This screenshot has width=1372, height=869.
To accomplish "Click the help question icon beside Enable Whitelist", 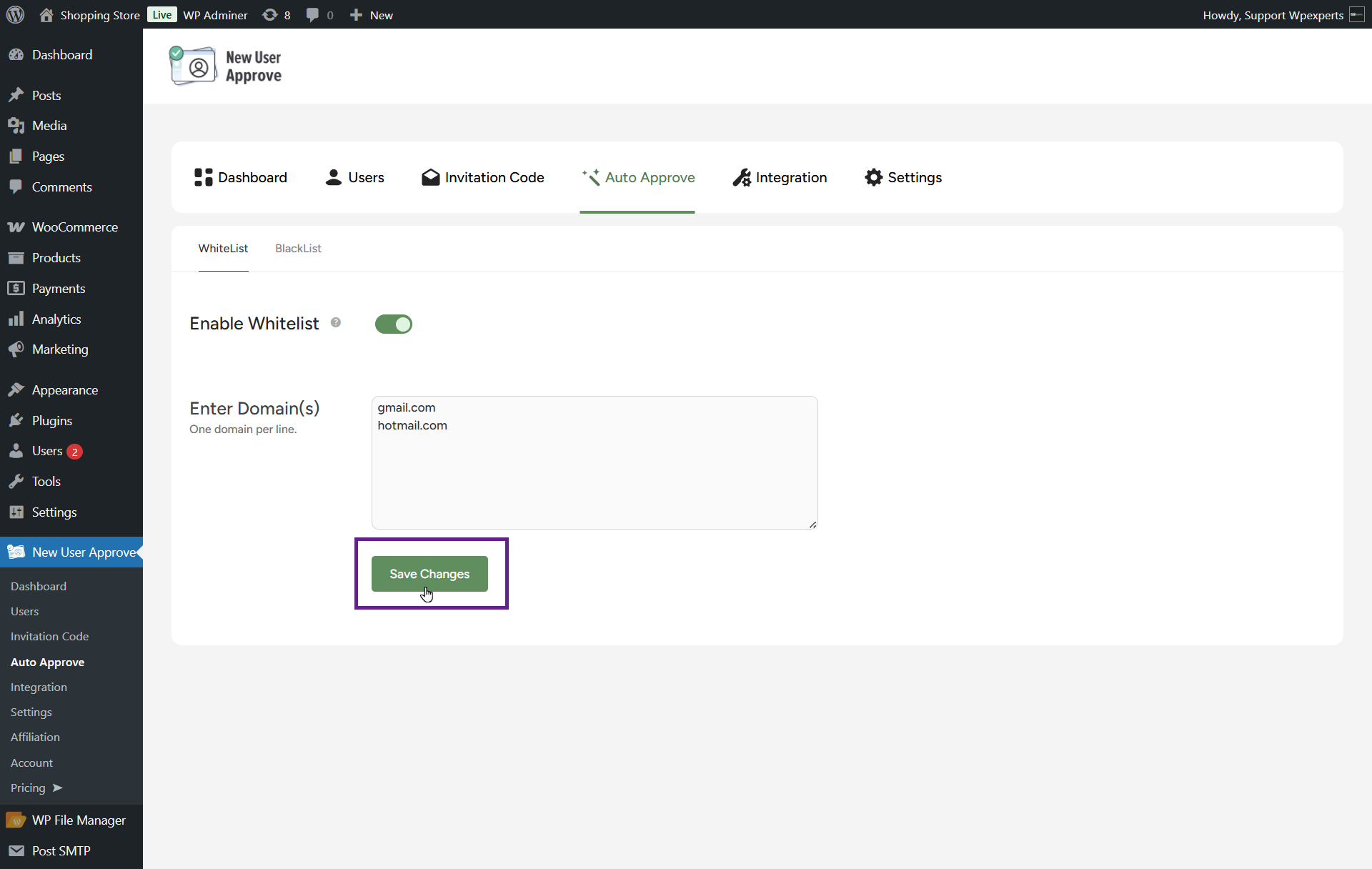I will tap(336, 323).
